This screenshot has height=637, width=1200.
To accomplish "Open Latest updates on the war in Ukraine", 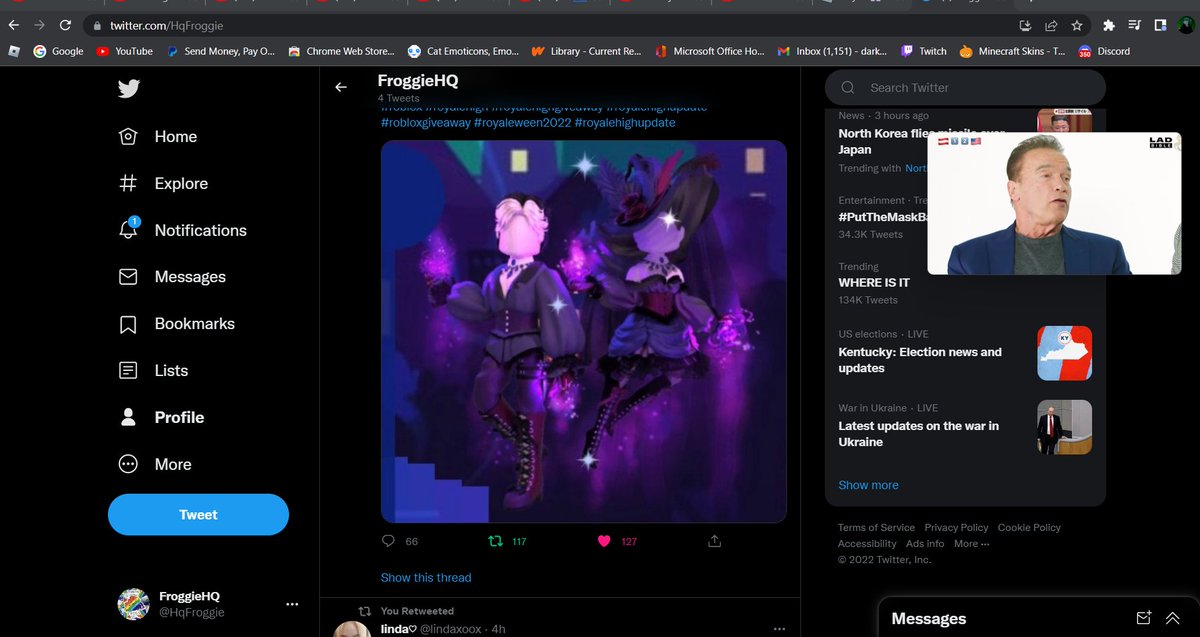I will tap(919, 434).
